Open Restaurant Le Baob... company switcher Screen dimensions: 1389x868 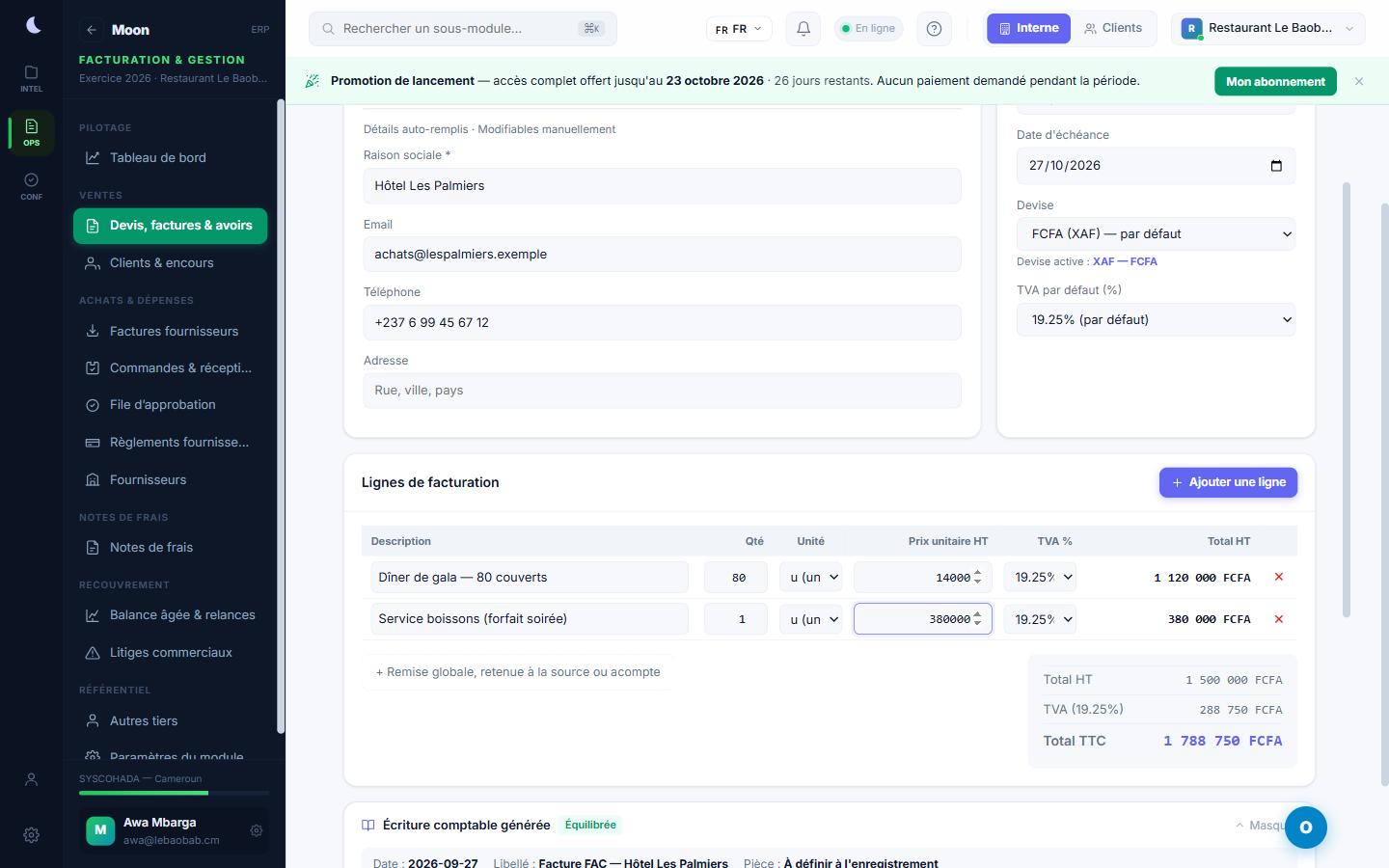click(x=1267, y=29)
